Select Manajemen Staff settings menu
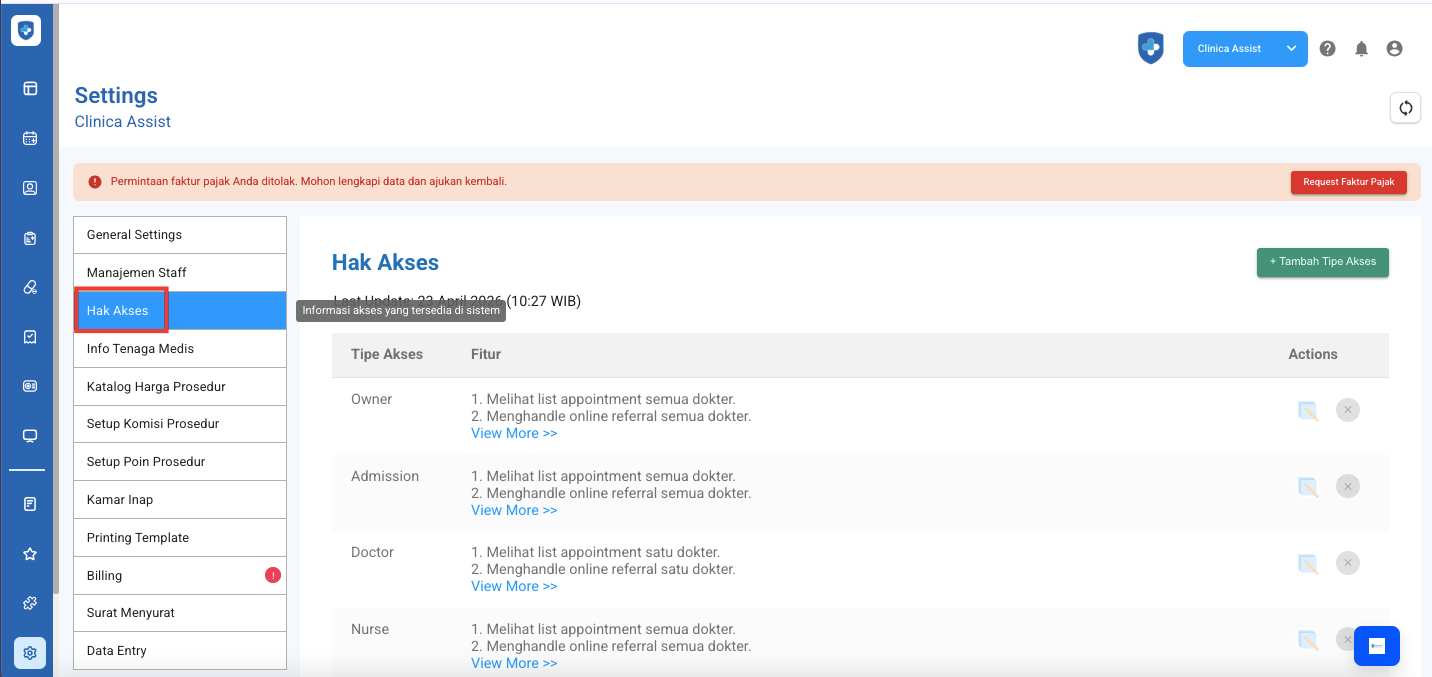The width and height of the screenshot is (1432, 677). click(137, 273)
